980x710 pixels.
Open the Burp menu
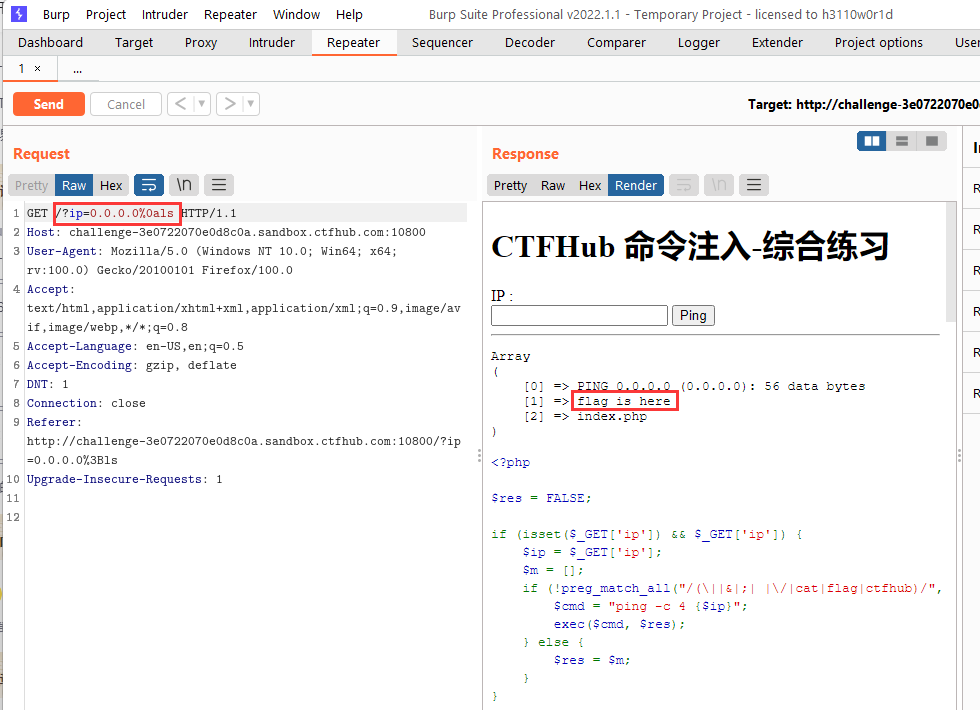[x=56, y=14]
